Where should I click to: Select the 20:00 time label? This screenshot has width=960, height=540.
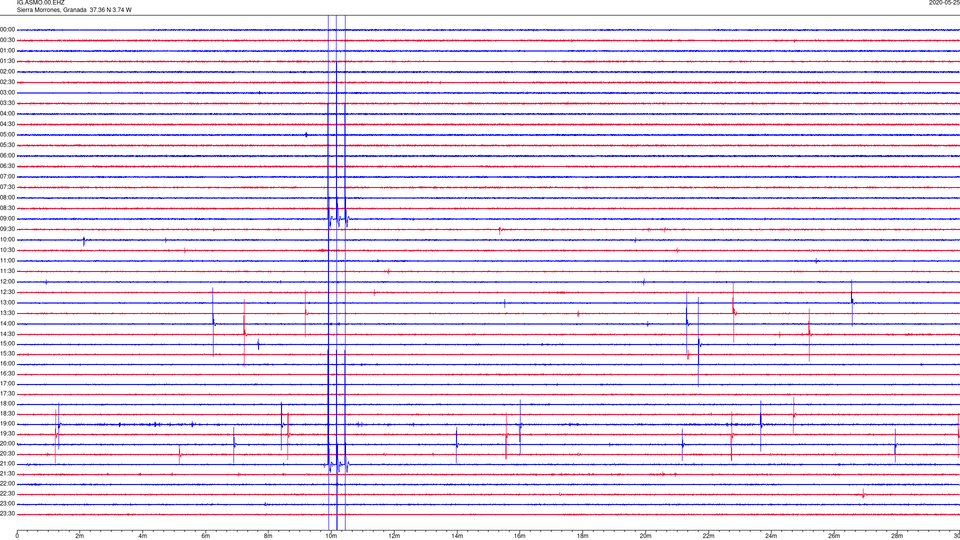point(7,444)
